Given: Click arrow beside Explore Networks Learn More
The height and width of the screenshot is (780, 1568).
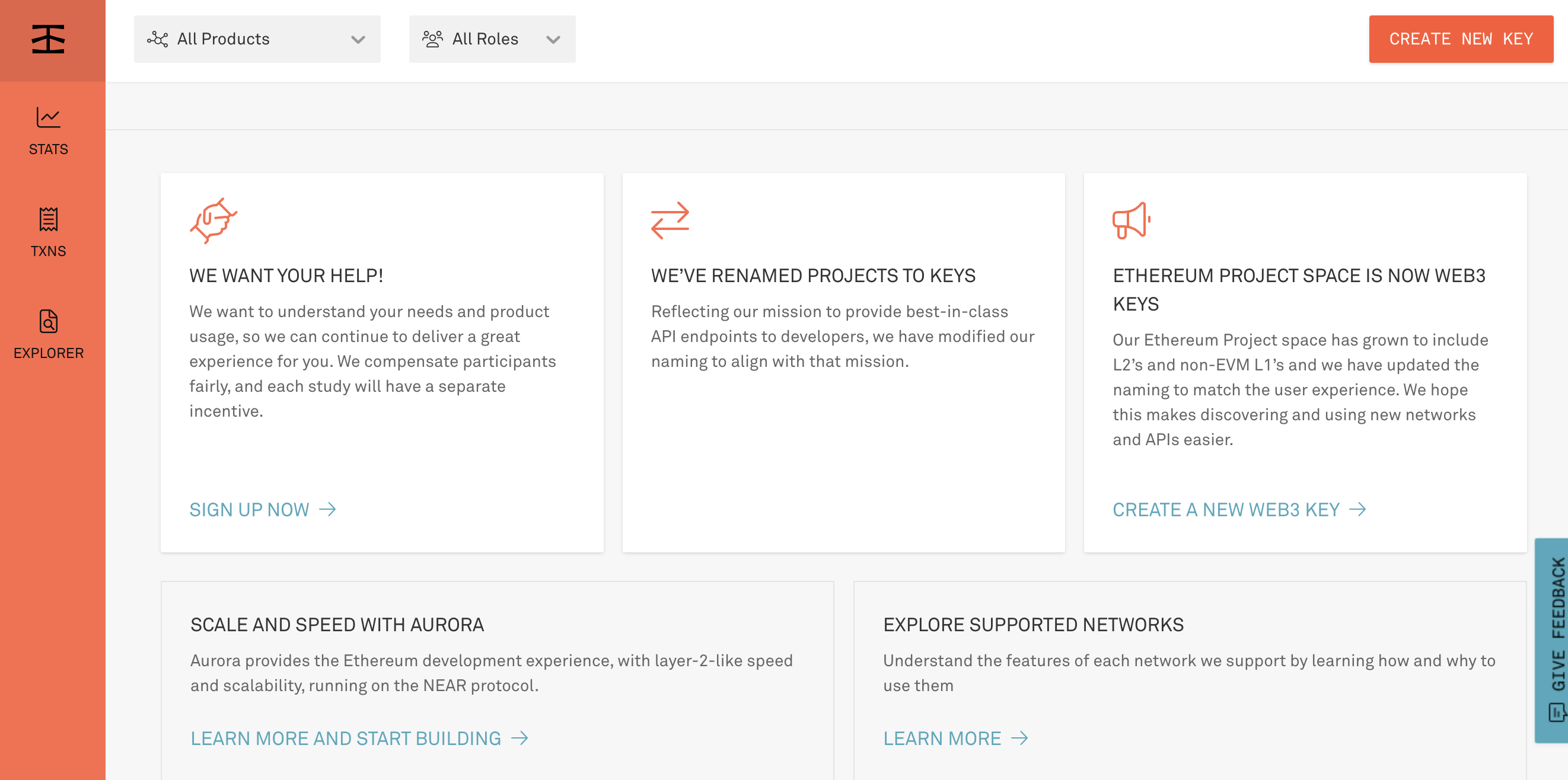Looking at the screenshot, I should (x=1019, y=738).
